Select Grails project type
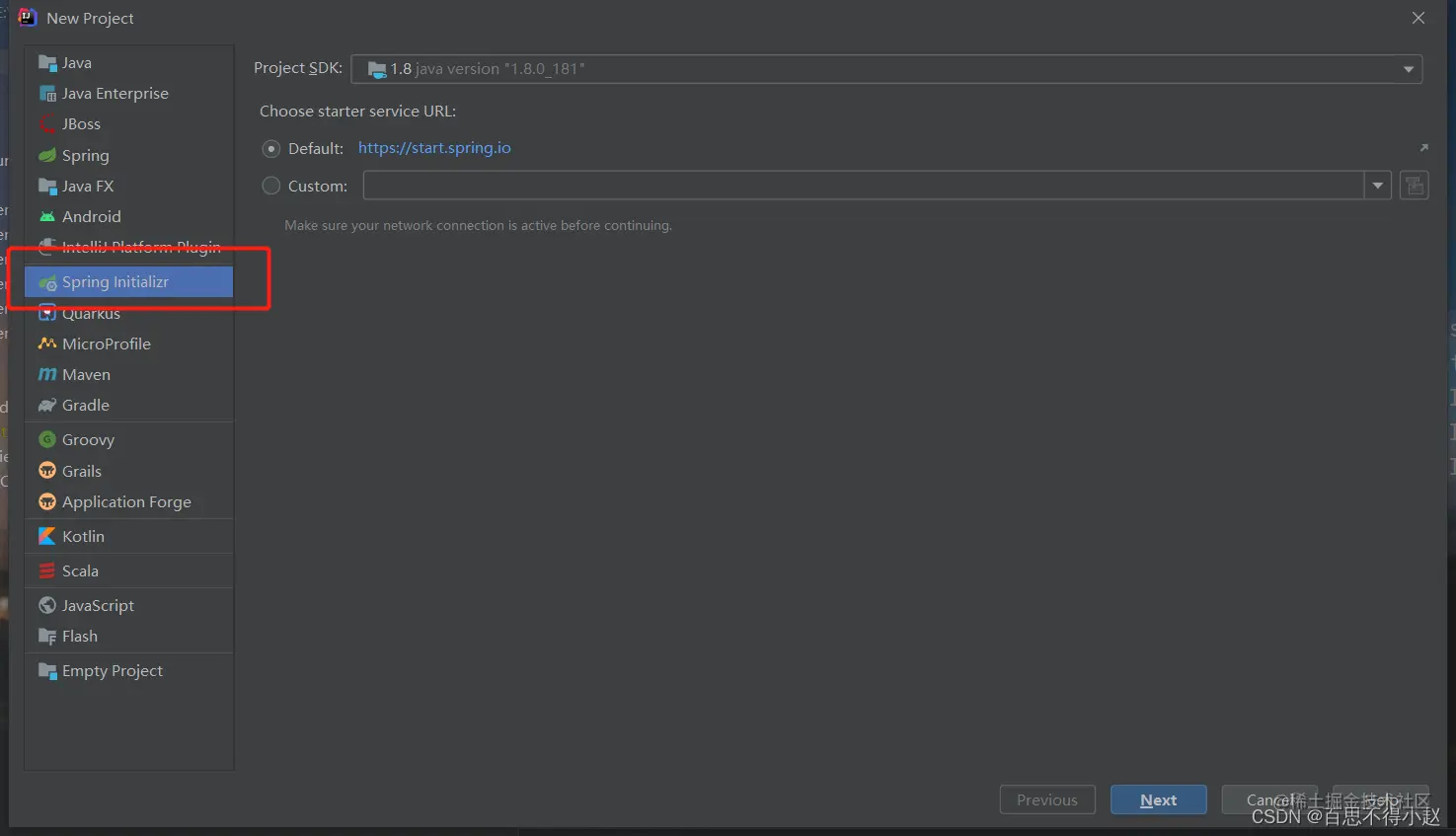This screenshot has height=836, width=1456. (128, 471)
